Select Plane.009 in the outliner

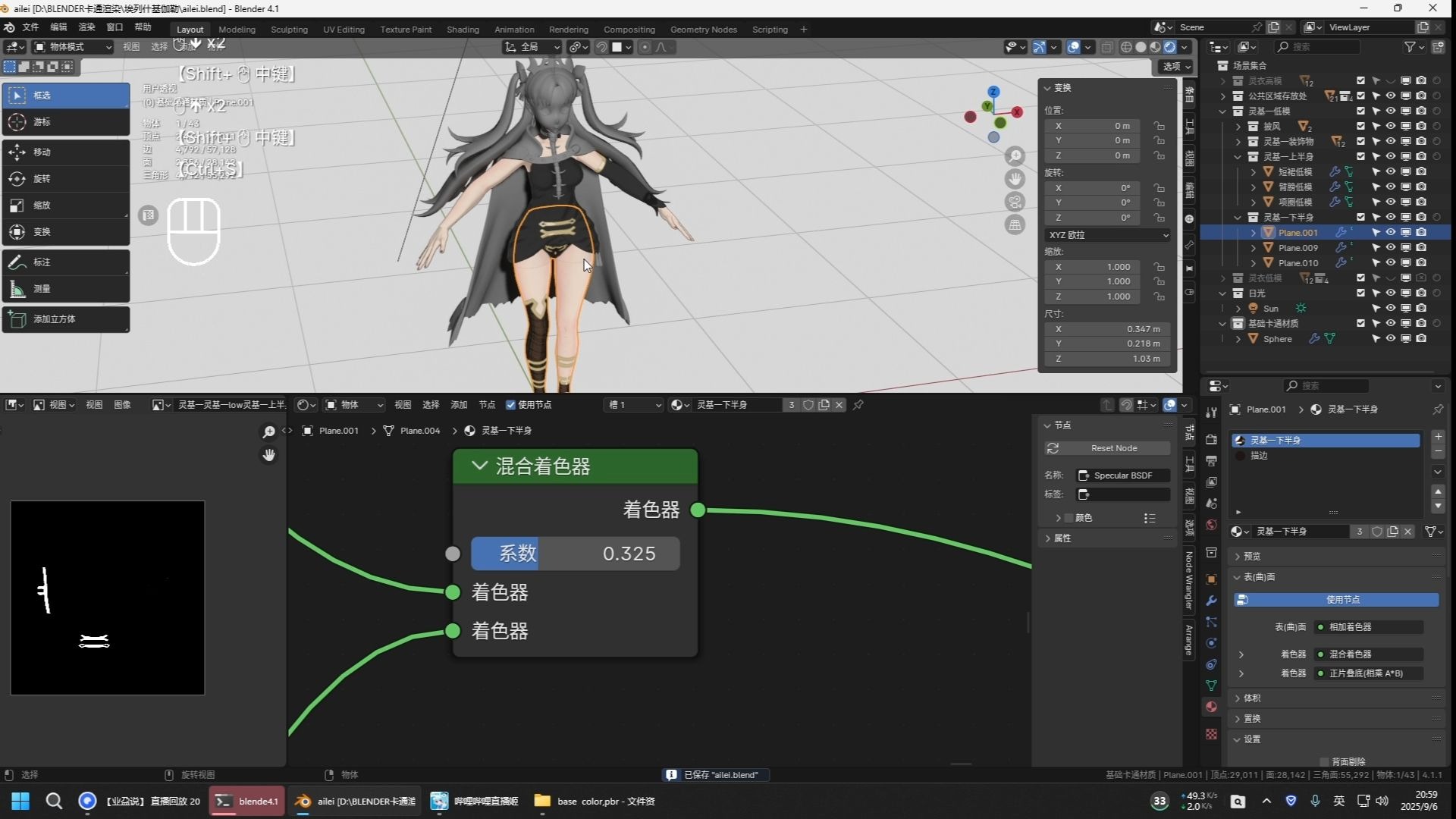(1298, 248)
